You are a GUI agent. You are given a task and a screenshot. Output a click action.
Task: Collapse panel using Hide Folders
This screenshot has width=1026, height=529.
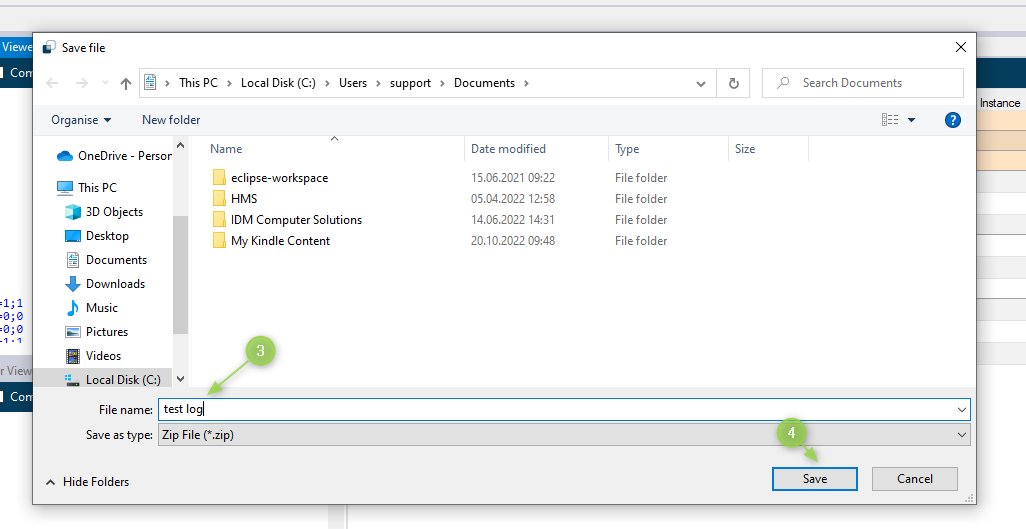tap(88, 482)
